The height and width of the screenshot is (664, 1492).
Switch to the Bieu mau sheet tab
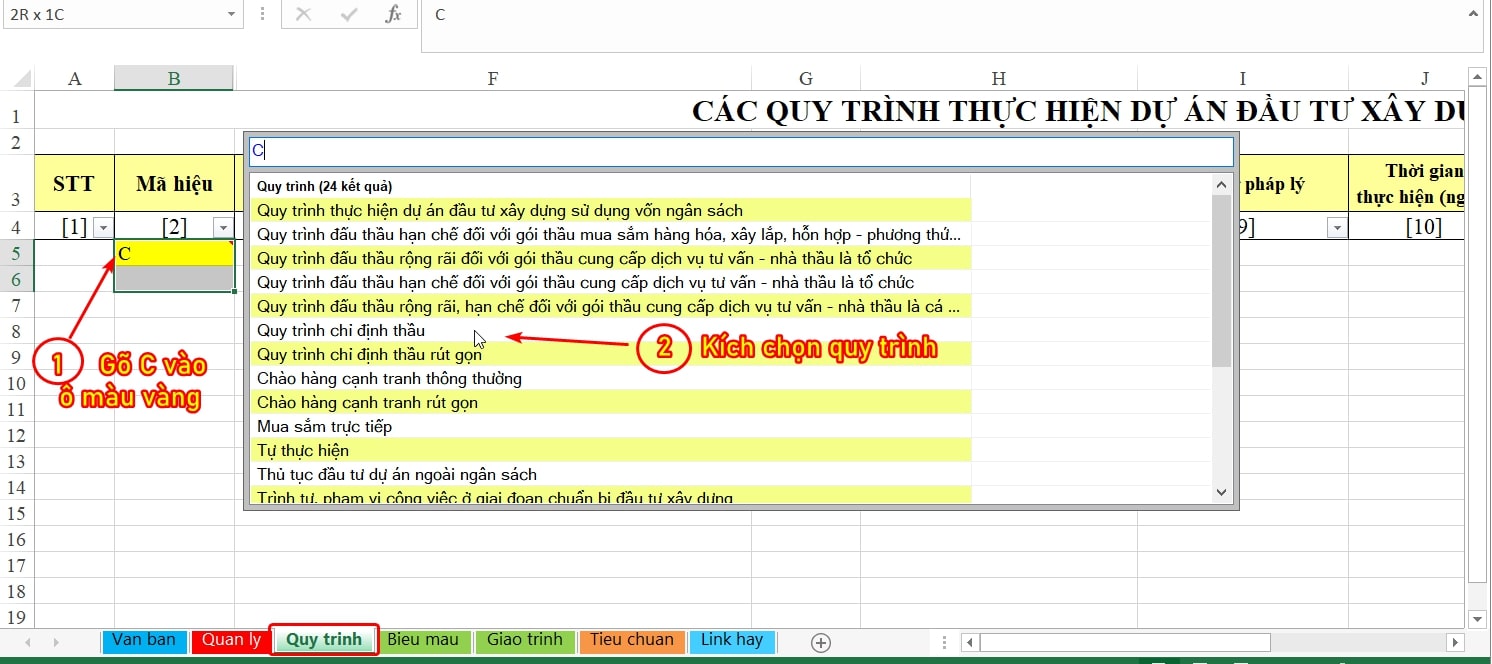(422, 640)
